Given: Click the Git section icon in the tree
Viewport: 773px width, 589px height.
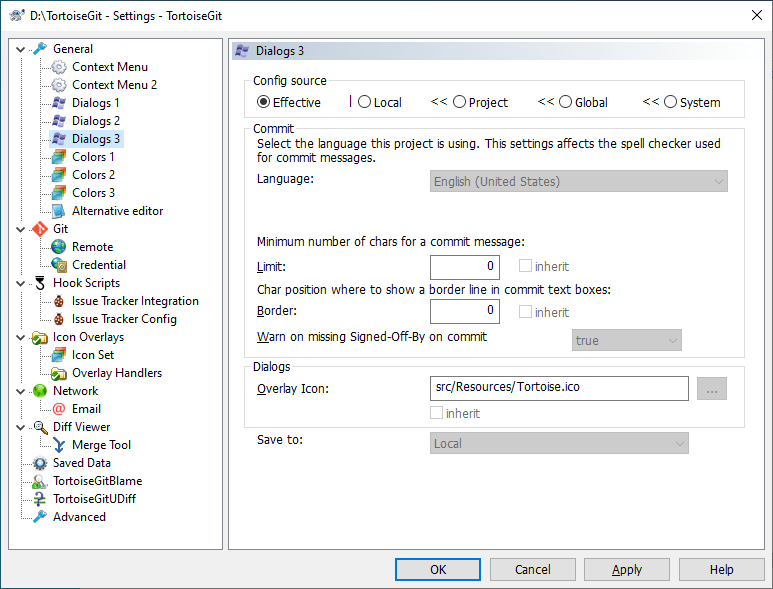Looking at the screenshot, I should point(40,229).
